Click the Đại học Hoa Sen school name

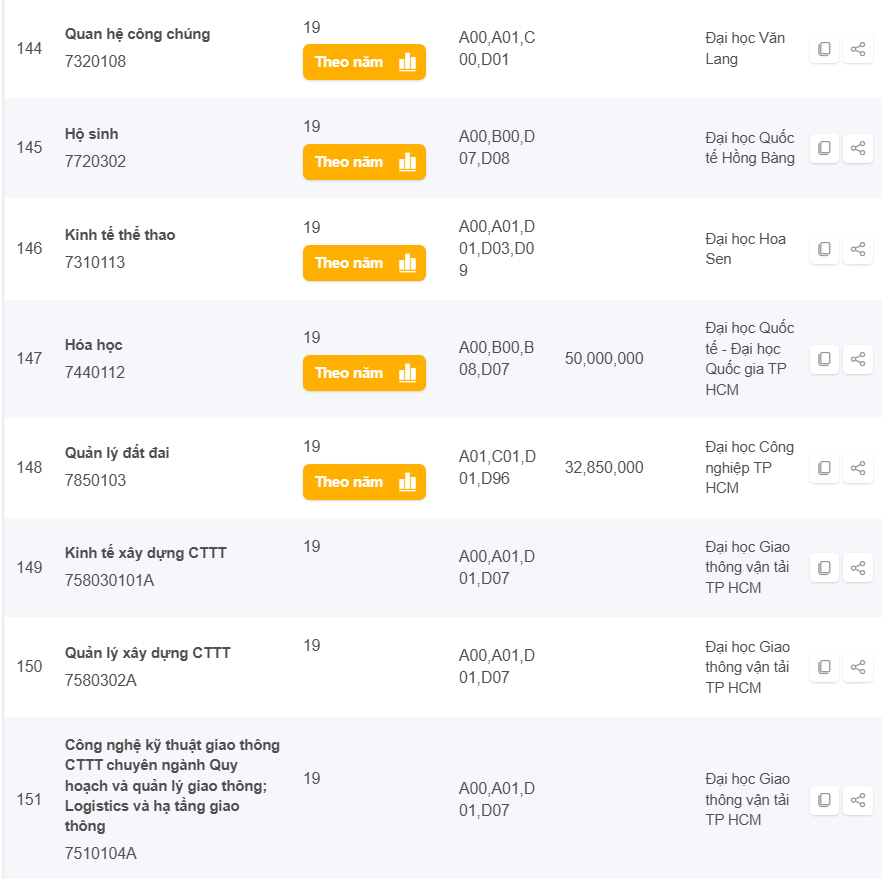click(x=745, y=249)
